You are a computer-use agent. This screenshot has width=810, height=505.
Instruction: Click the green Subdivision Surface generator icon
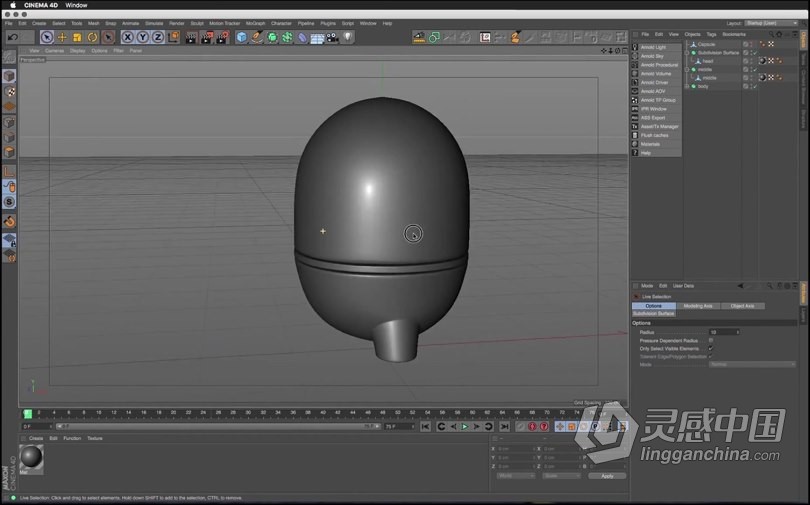pos(272,37)
